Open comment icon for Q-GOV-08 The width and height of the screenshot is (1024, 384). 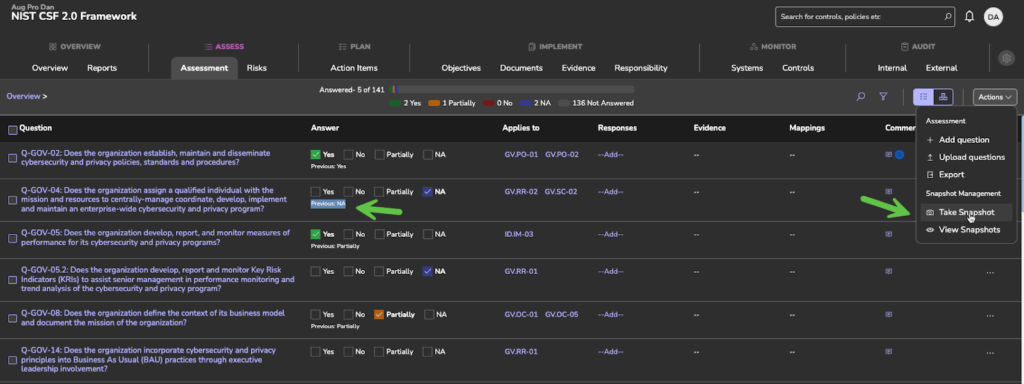tap(888, 315)
